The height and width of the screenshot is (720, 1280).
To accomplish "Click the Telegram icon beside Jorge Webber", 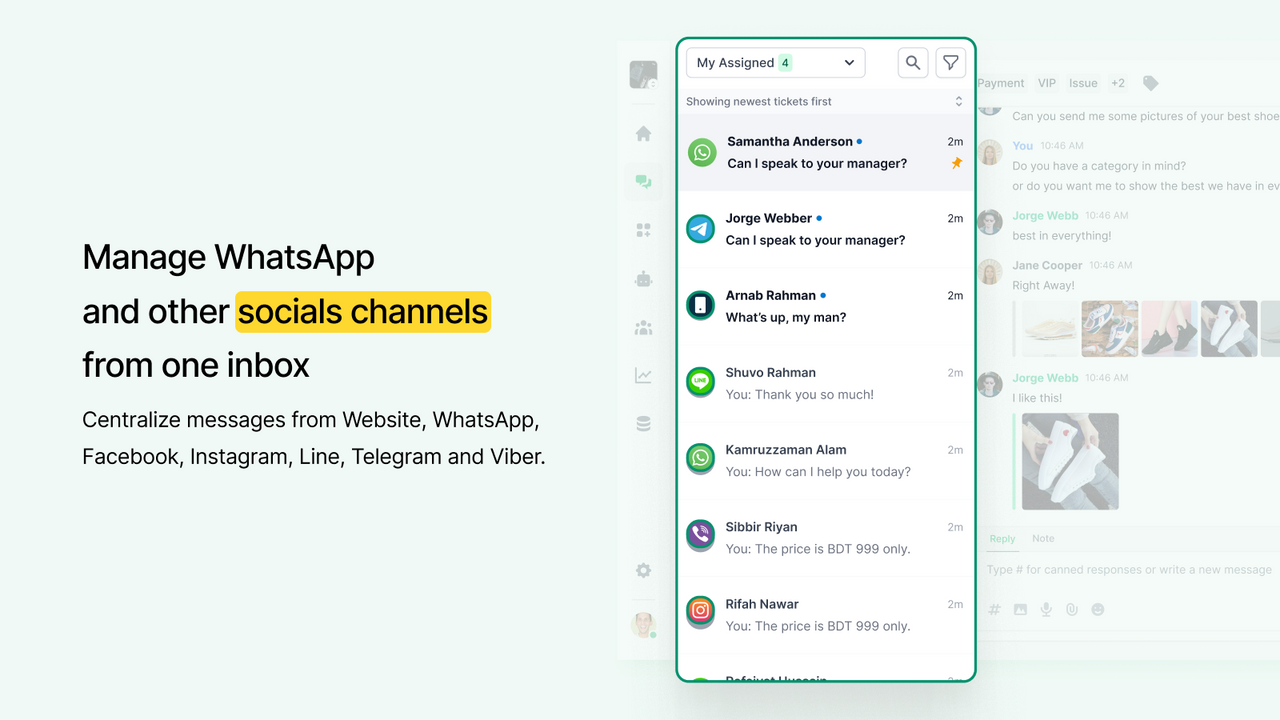I will [x=700, y=229].
